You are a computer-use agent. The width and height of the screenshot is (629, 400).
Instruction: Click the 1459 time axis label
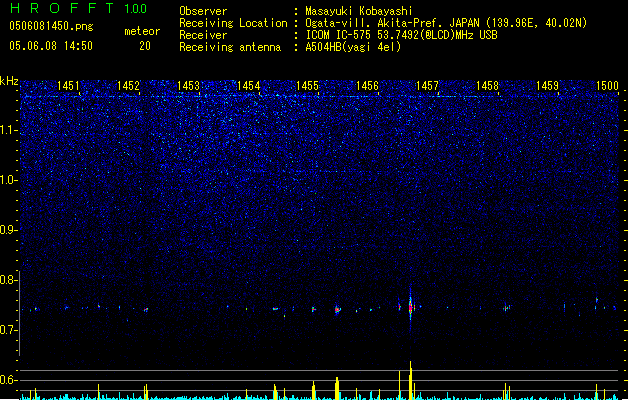coord(547,85)
